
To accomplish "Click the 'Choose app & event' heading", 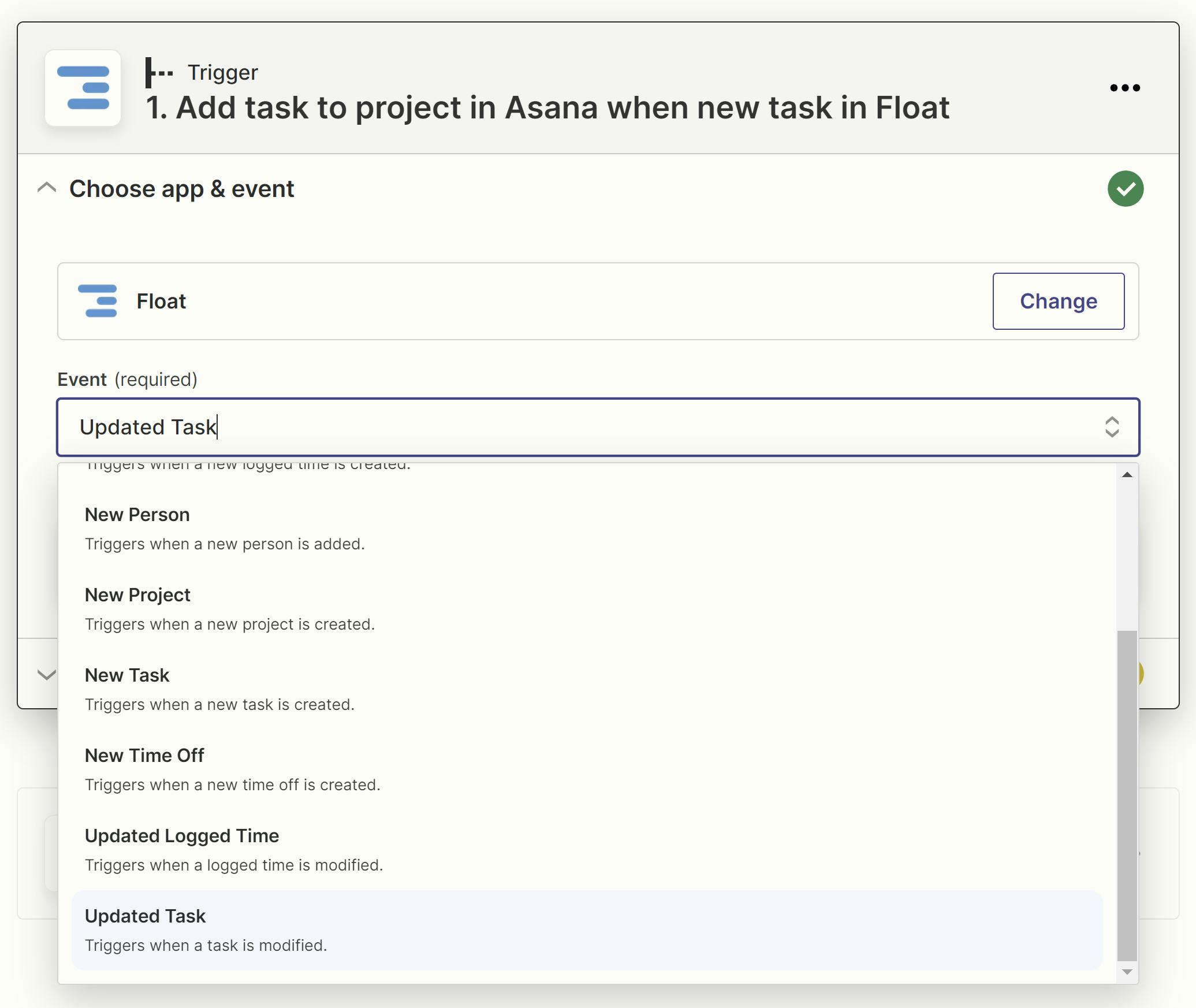I will click(182, 189).
